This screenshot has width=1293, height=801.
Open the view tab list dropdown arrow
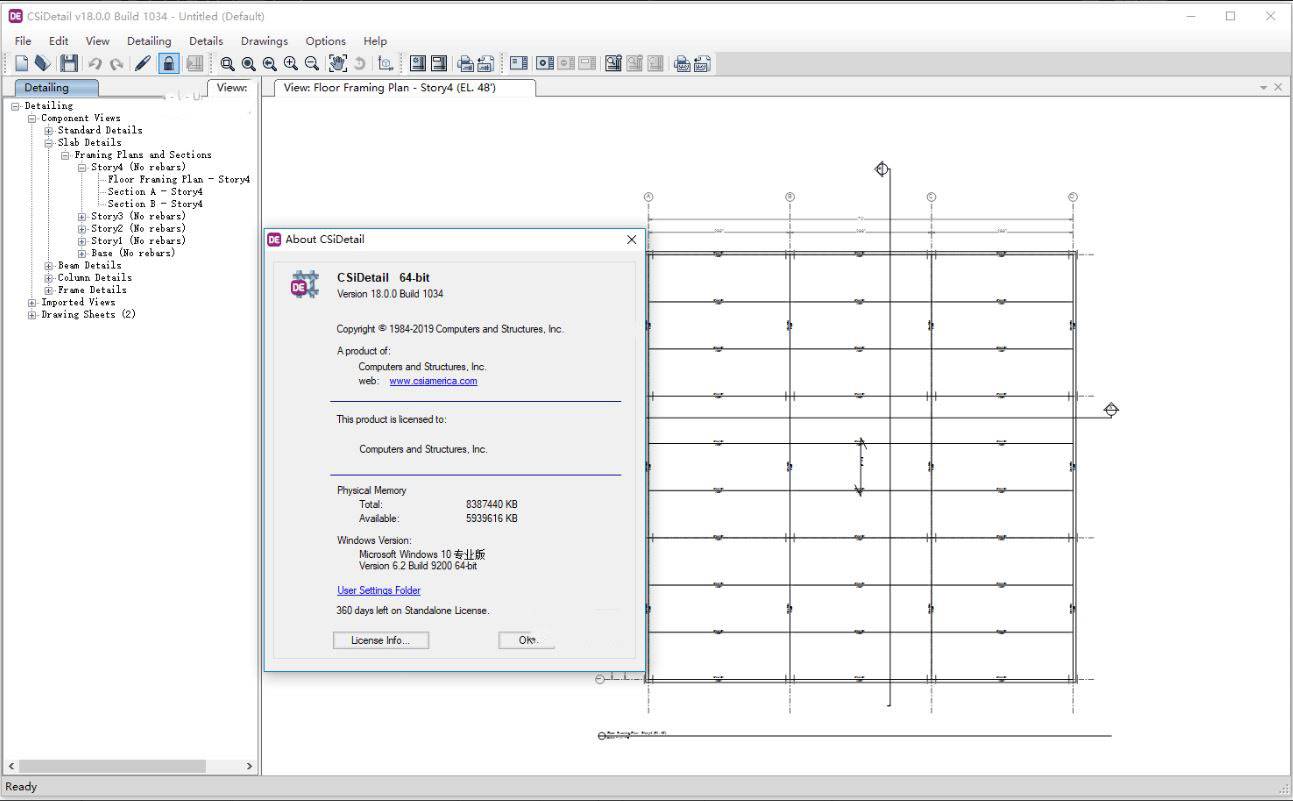tap(1264, 88)
